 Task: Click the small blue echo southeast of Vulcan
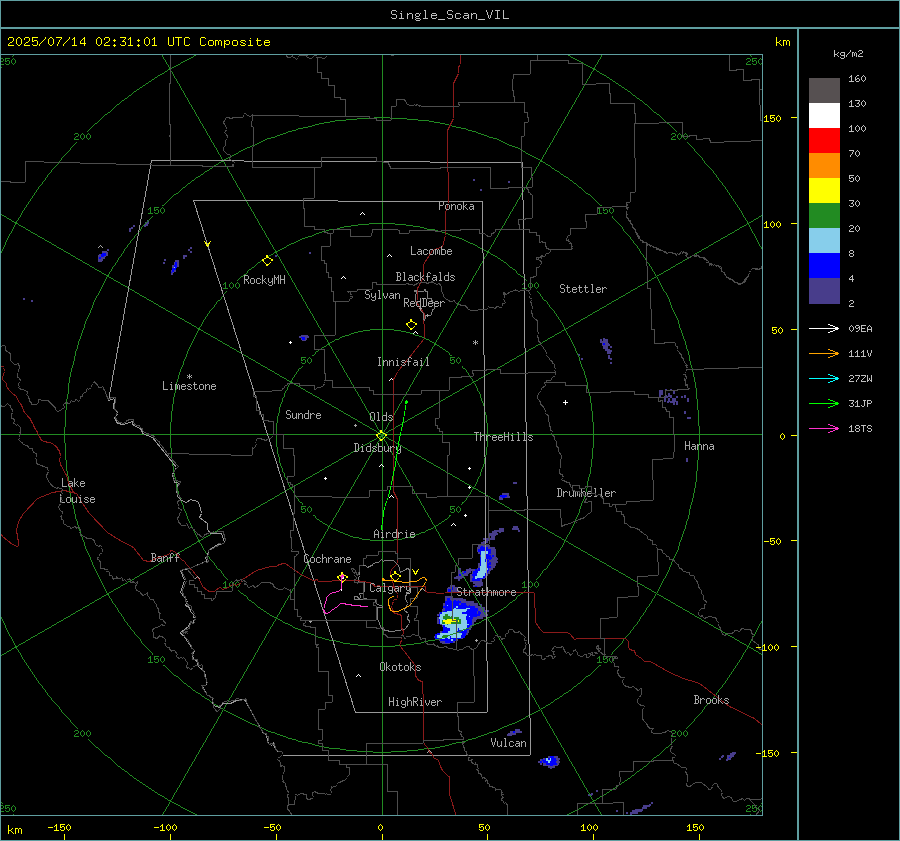coord(549,761)
